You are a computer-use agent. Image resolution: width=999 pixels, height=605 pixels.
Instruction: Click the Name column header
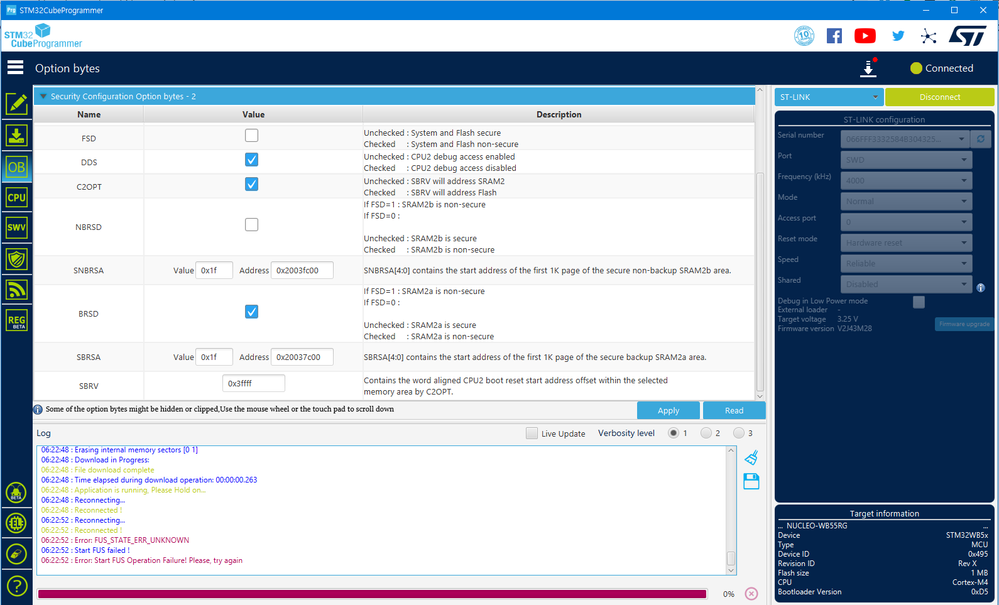tap(89, 115)
